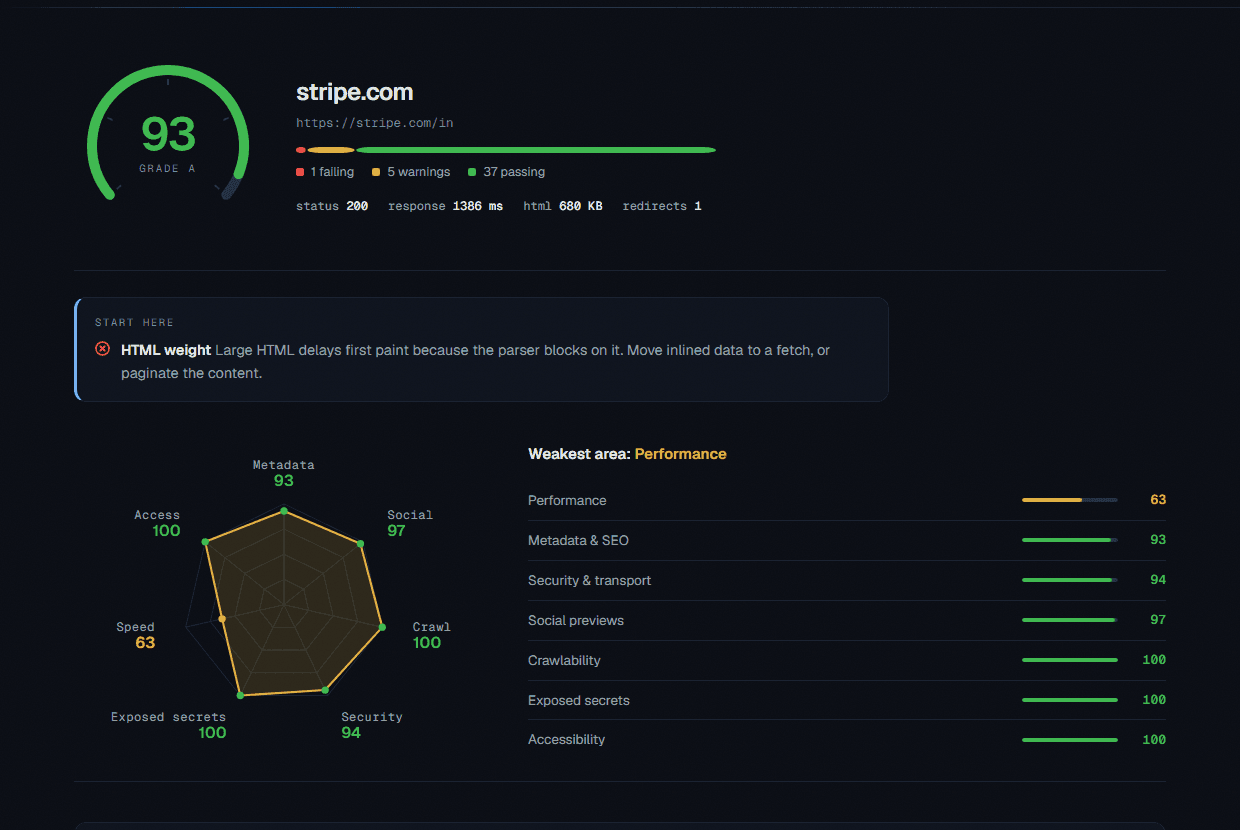Click the Social previews score 97
The image size is (1240, 830).
(x=1158, y=620)
